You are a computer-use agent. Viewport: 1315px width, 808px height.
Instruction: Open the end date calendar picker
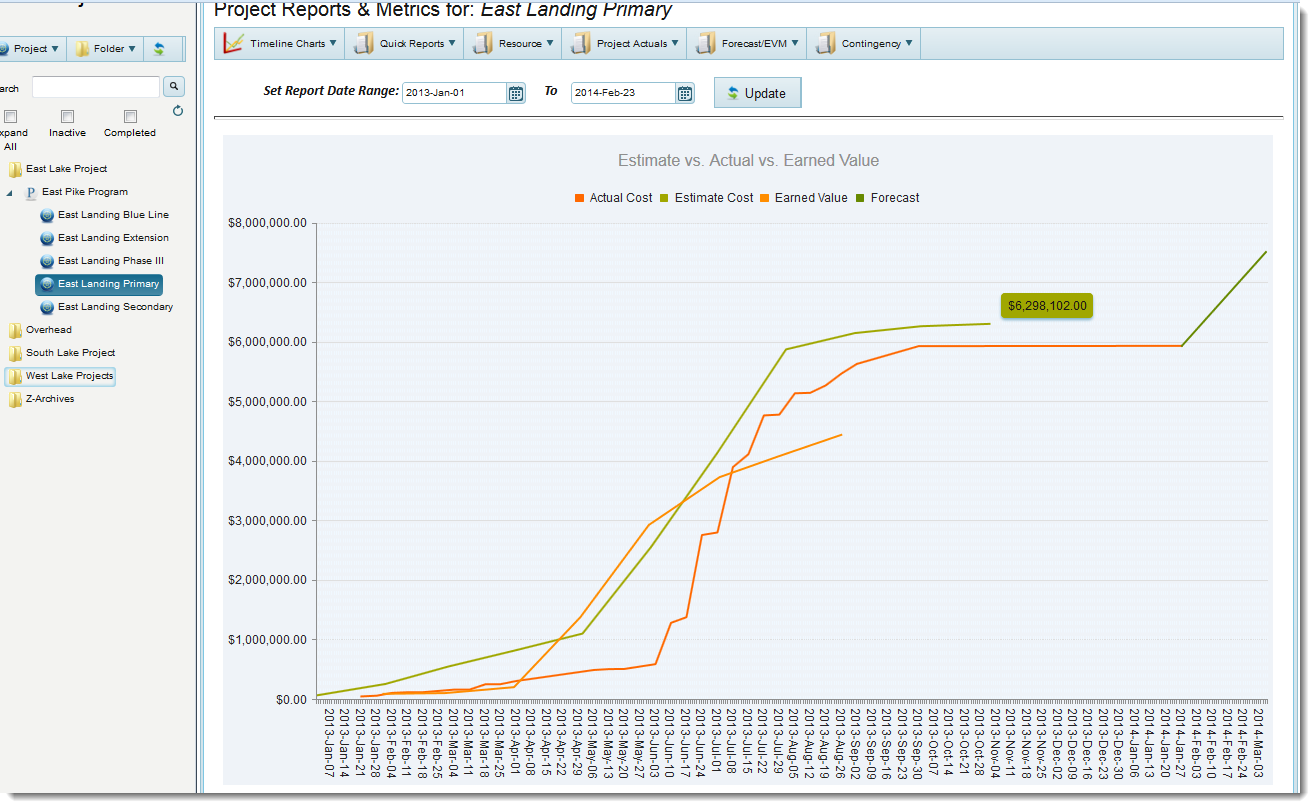click(684, 92)
